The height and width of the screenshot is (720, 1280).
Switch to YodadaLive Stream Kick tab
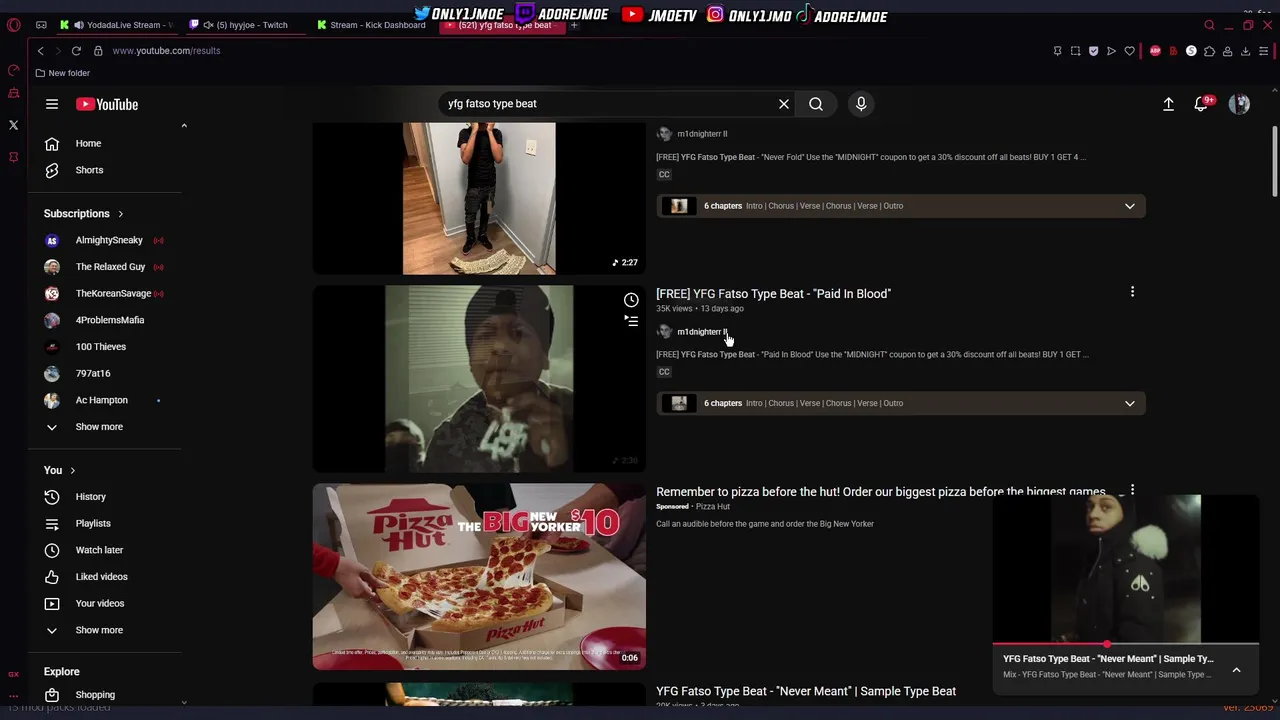click(117, 25)
